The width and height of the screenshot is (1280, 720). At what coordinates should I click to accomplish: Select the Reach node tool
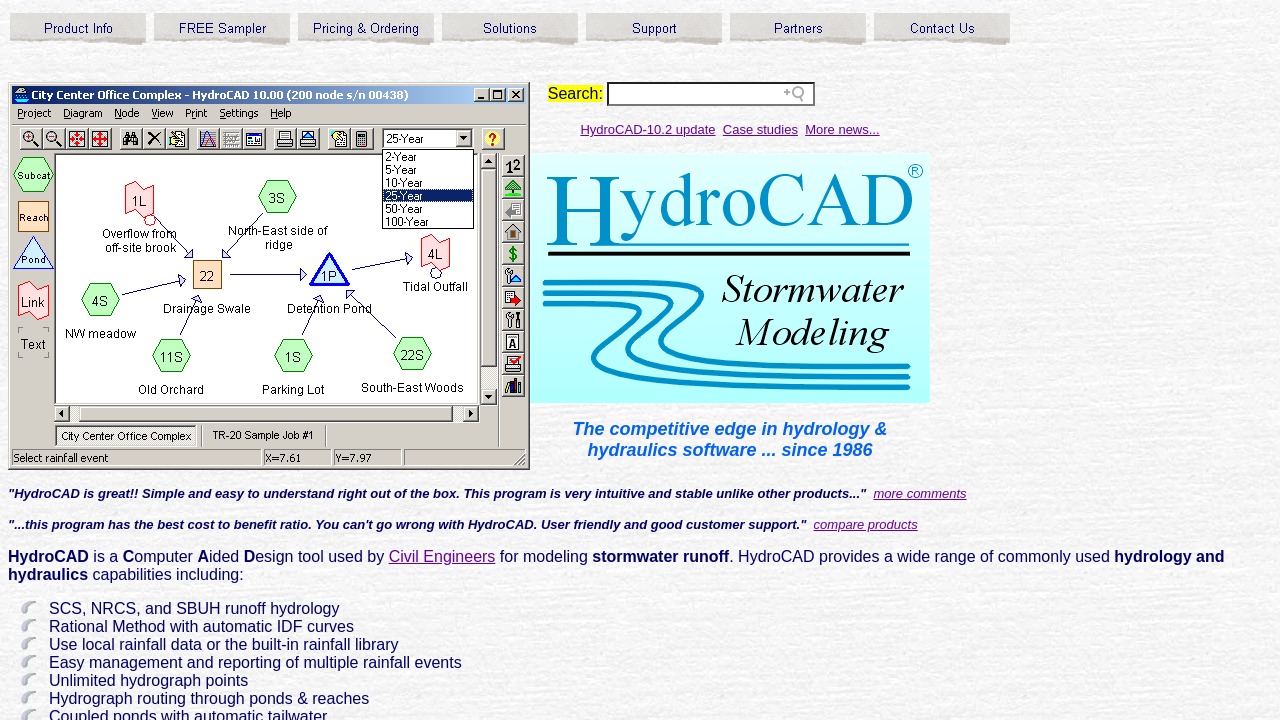(33, 217)
